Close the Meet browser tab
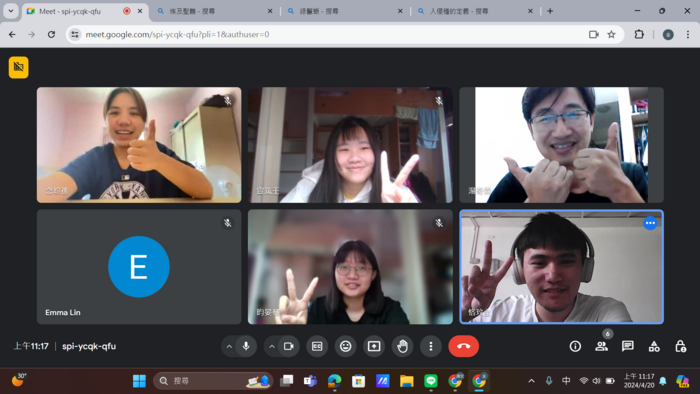 [x=140, y=11]
